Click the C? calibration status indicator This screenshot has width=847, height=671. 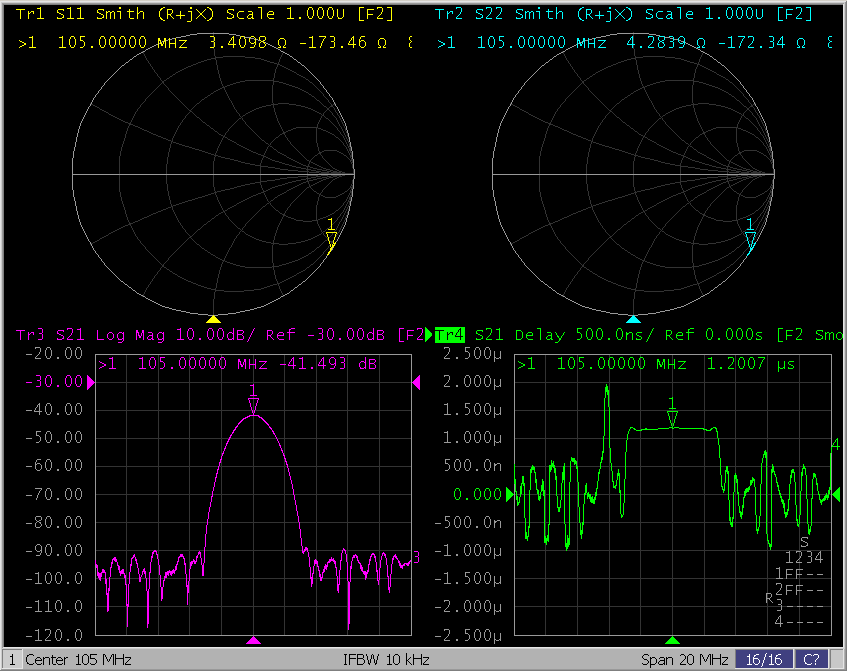coord(809,661)
